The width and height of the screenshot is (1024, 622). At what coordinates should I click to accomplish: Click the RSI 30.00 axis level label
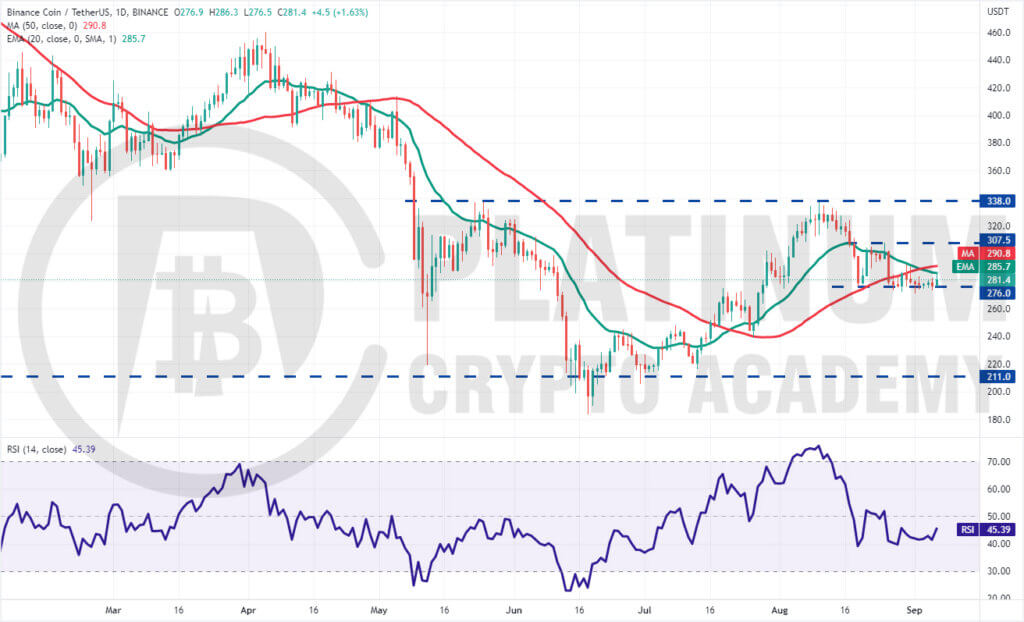click(x=999, y=571)
